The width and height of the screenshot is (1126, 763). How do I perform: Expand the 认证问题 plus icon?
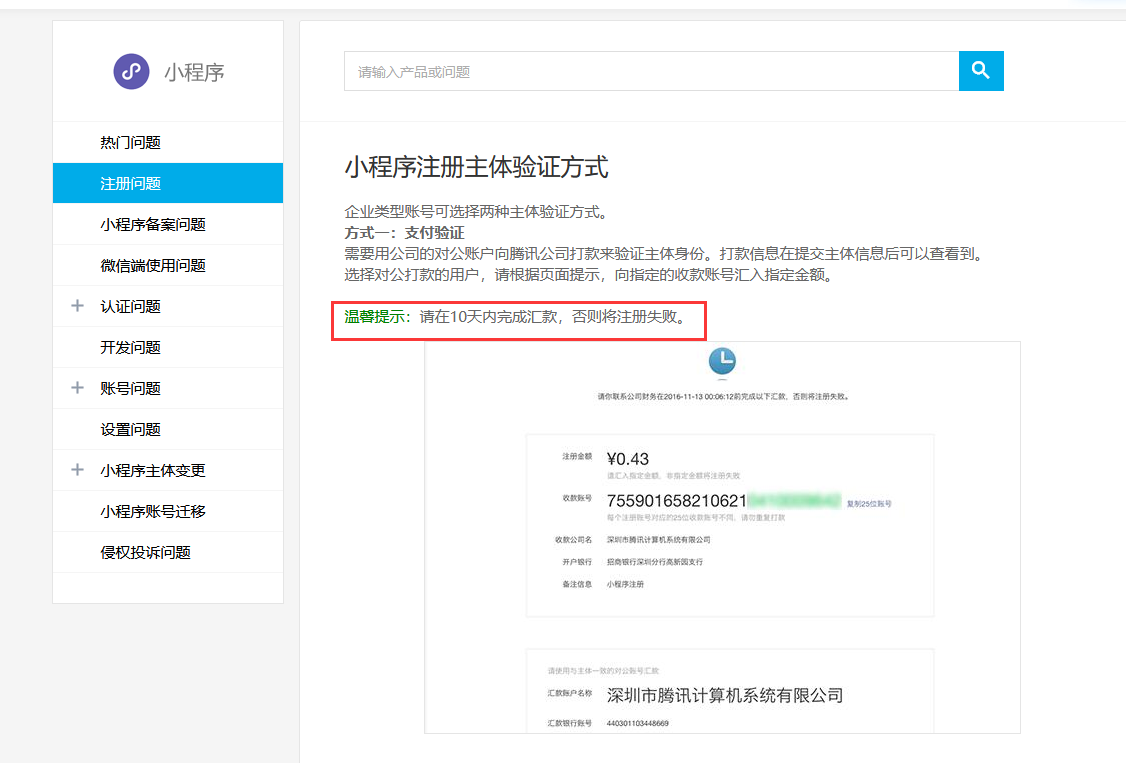(78, 306)
